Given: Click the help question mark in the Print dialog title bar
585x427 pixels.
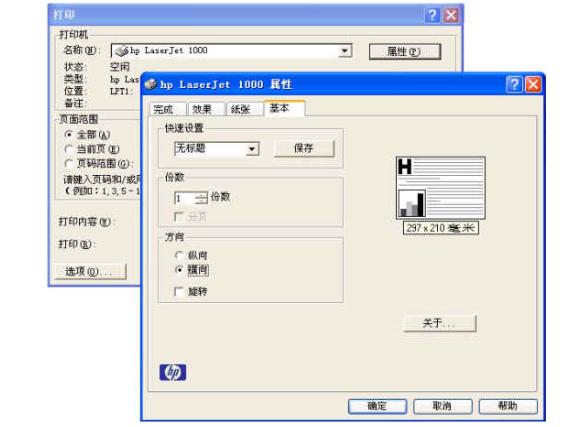Looking at the screenshot, I should pos(432,15).
